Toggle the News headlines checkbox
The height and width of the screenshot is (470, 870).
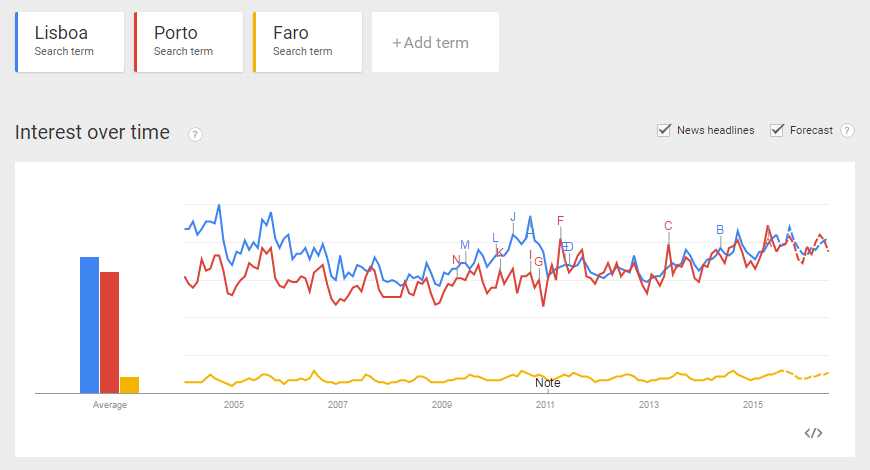pos(664,130)
